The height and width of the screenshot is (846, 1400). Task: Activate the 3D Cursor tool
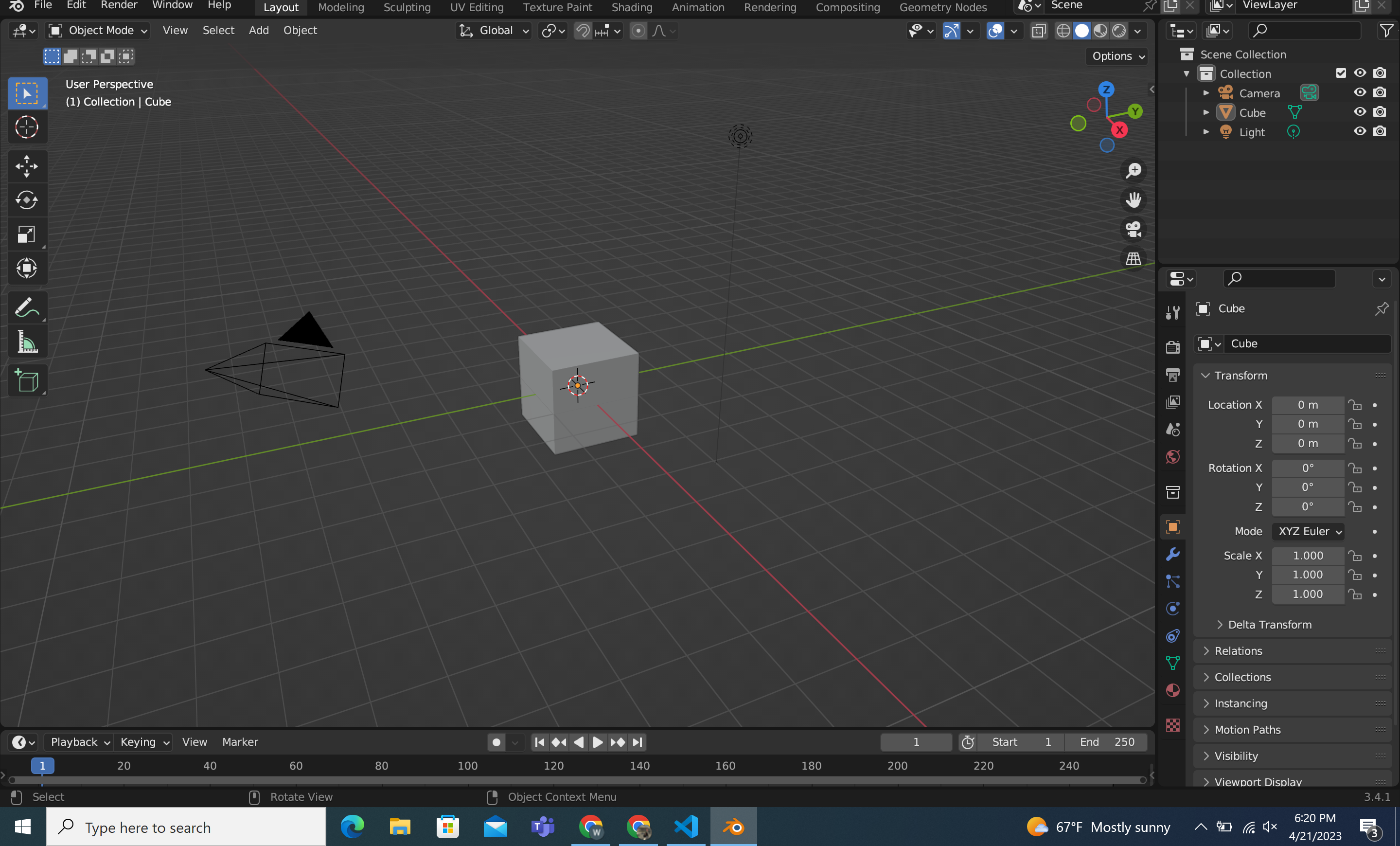(x=27, y=127)
